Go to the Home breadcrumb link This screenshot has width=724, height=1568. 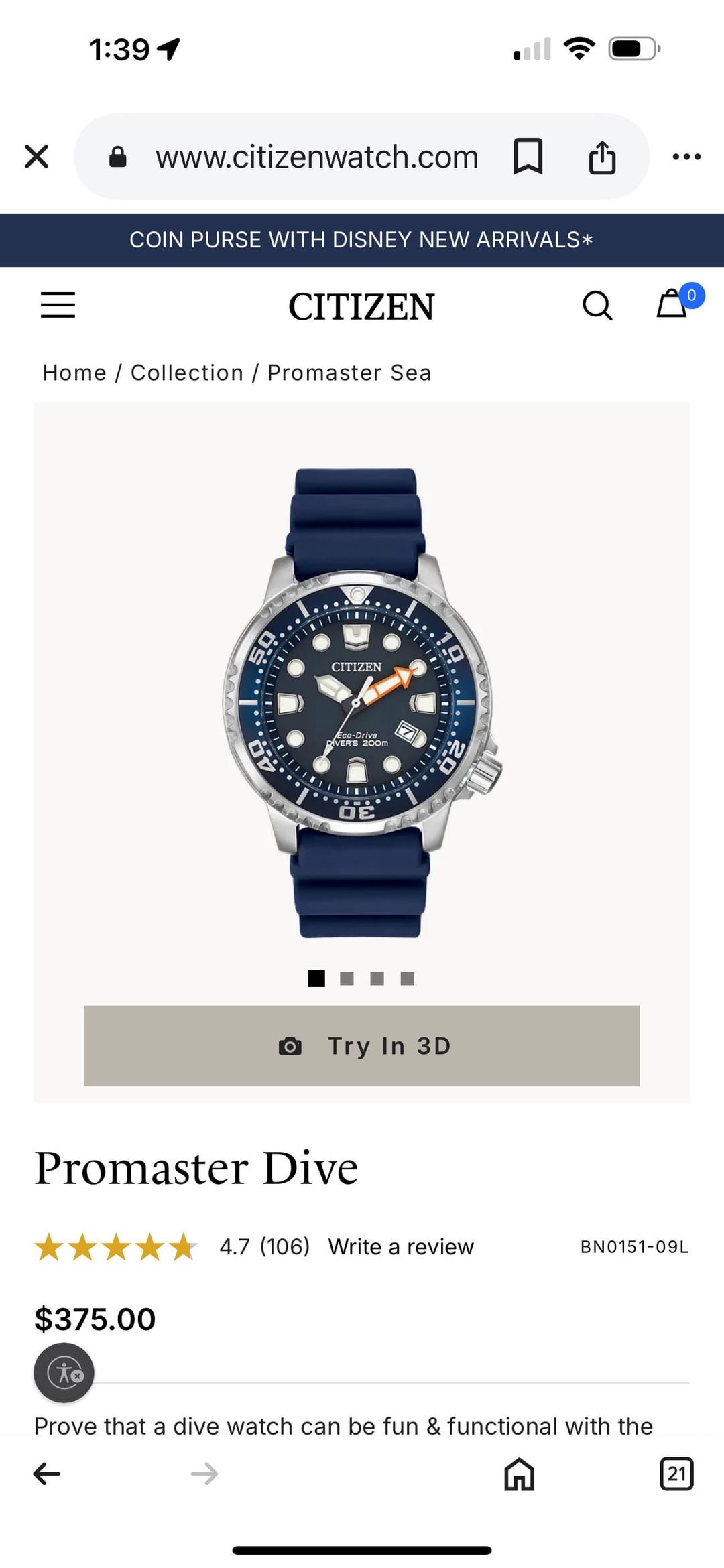(x=74, y=373)
